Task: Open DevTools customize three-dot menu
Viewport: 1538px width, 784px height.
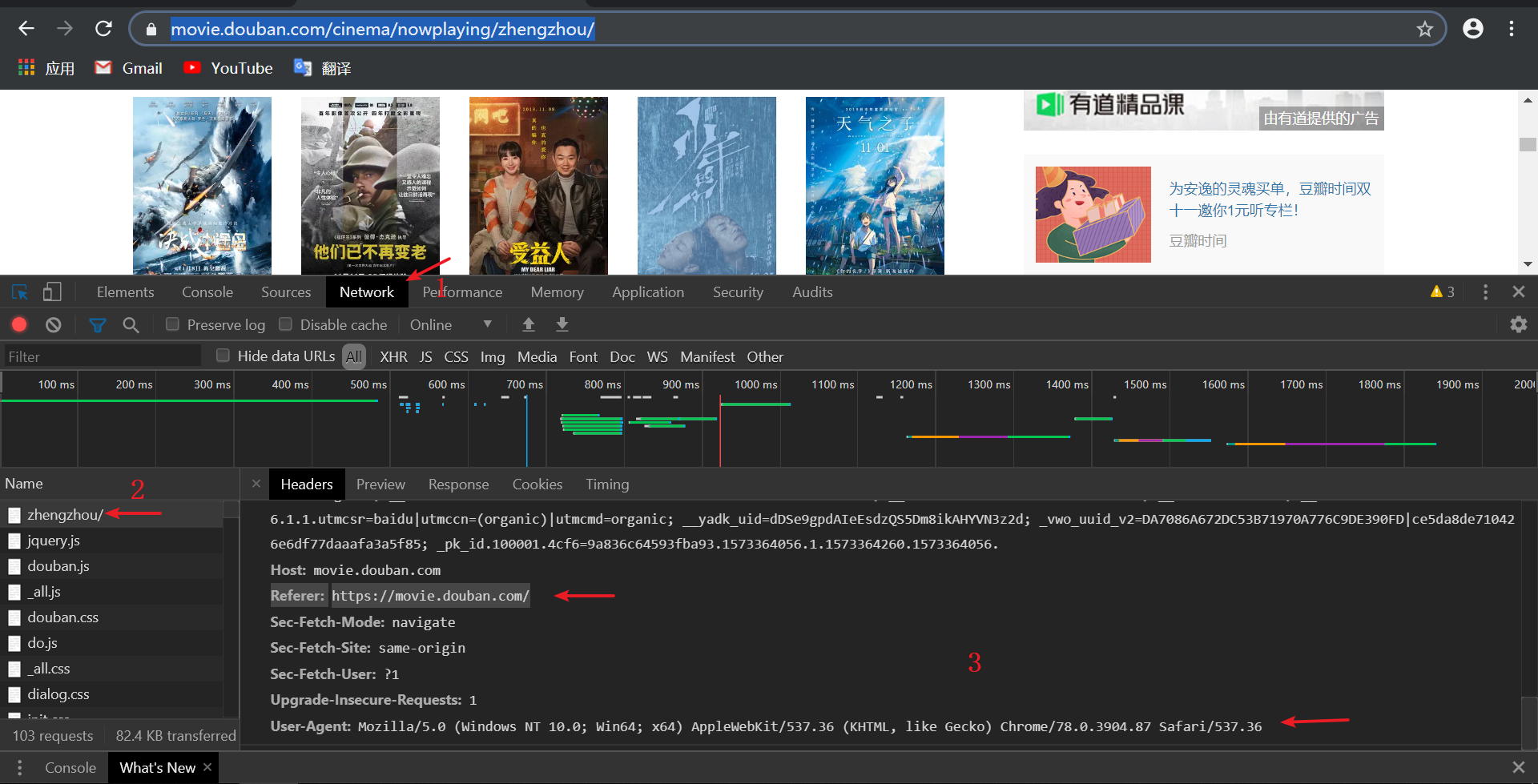Action: [1485, 292]
